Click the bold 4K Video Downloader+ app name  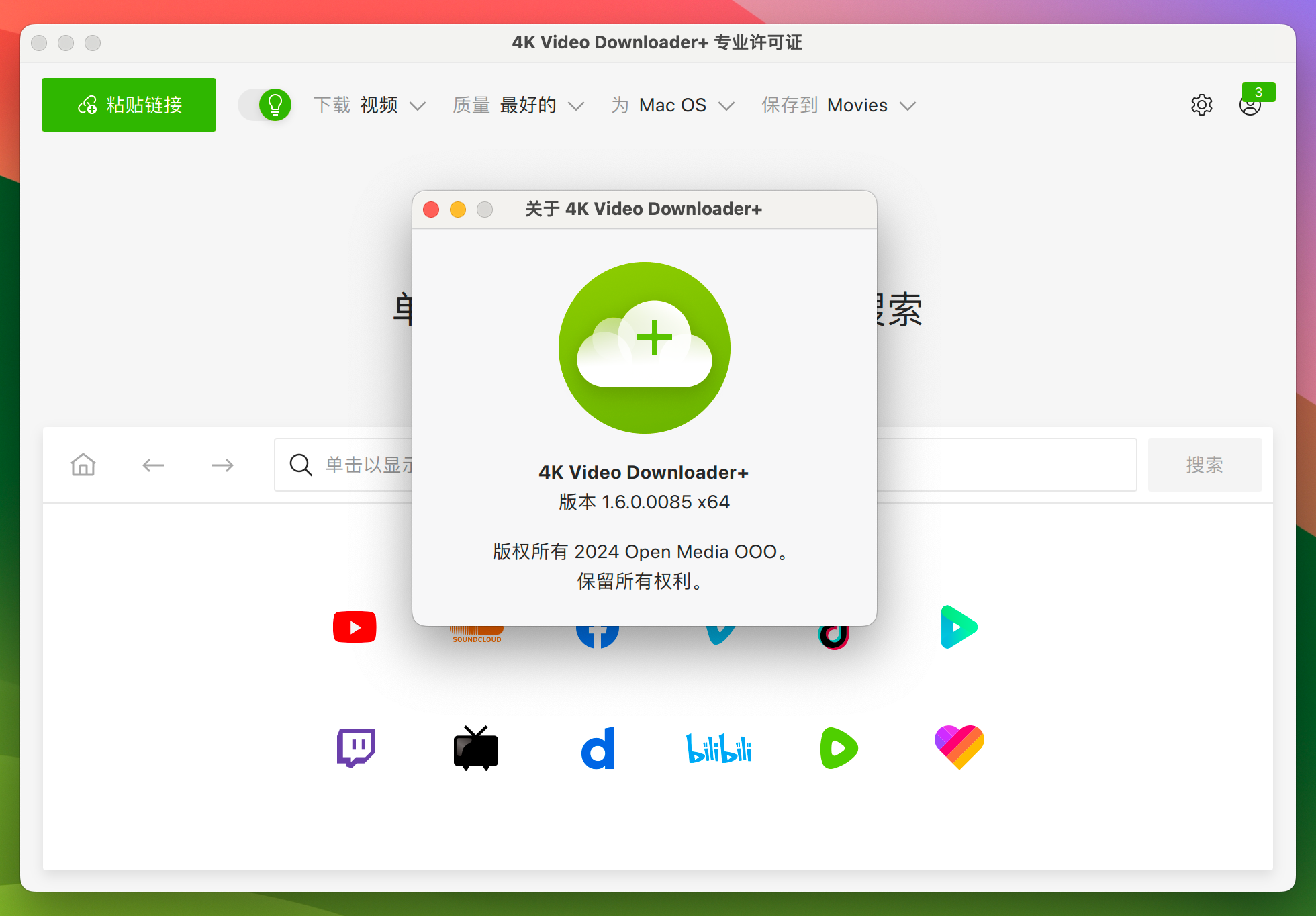pyautogui.click(x=643, y=472)
